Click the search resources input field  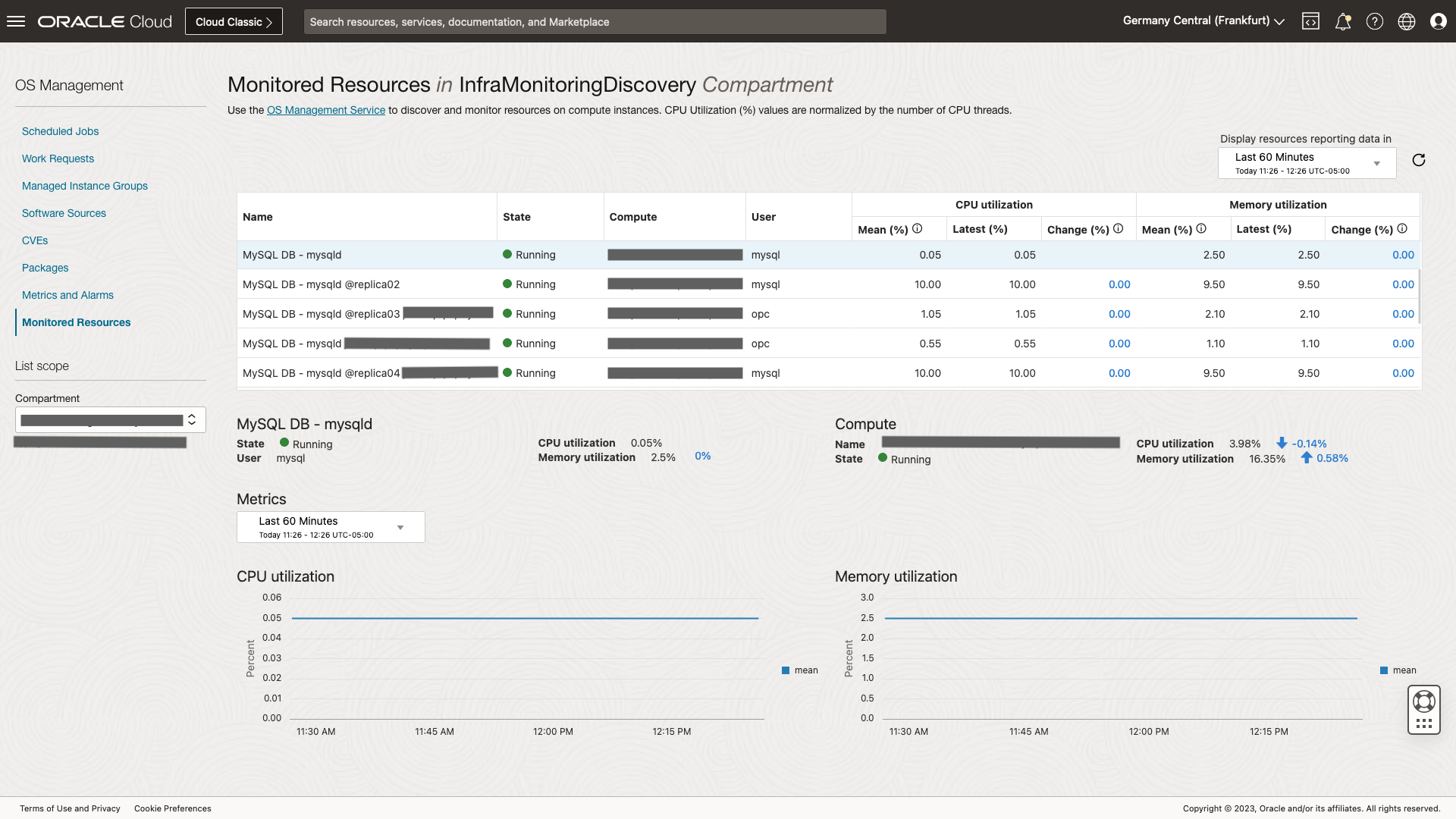[595, 21]
